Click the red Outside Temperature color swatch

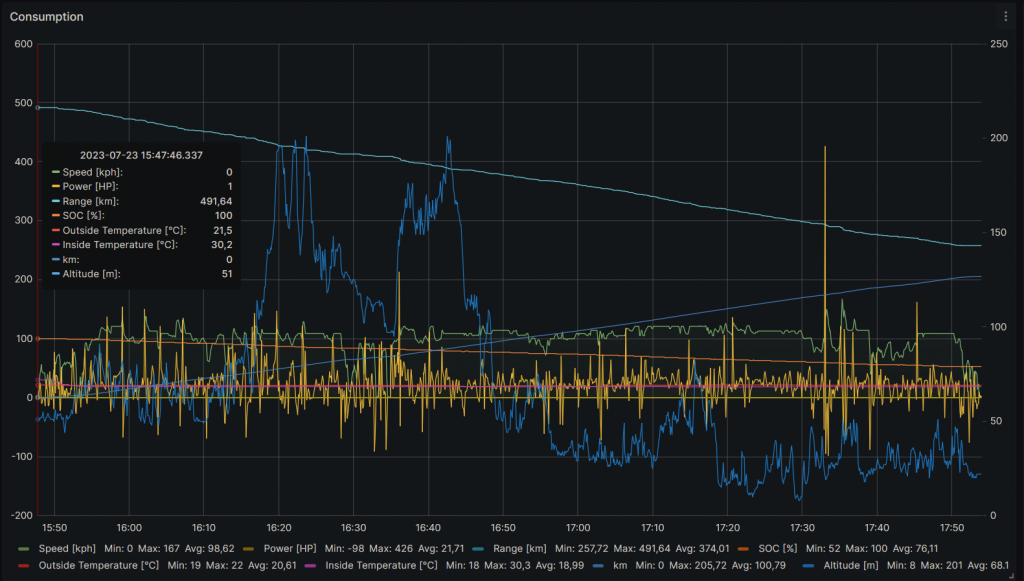[x=25, y=565]
